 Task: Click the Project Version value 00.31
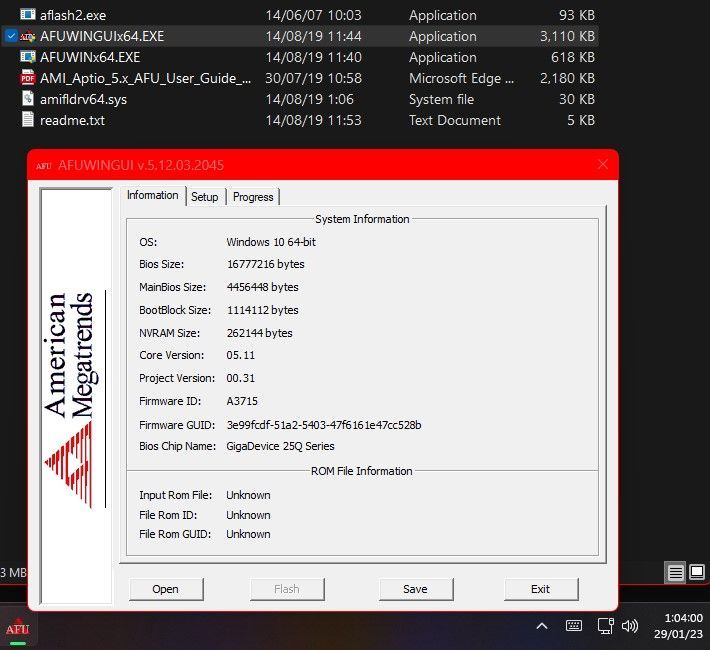coord(240,378)
